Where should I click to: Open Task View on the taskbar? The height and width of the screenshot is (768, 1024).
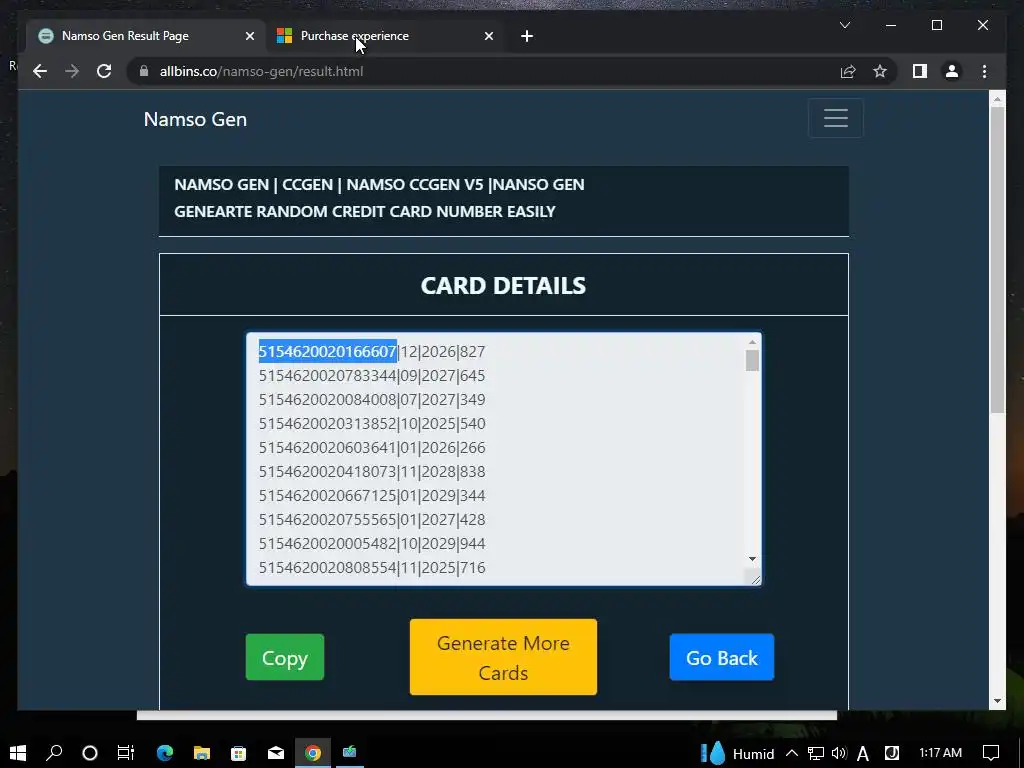tap(125, 753)
